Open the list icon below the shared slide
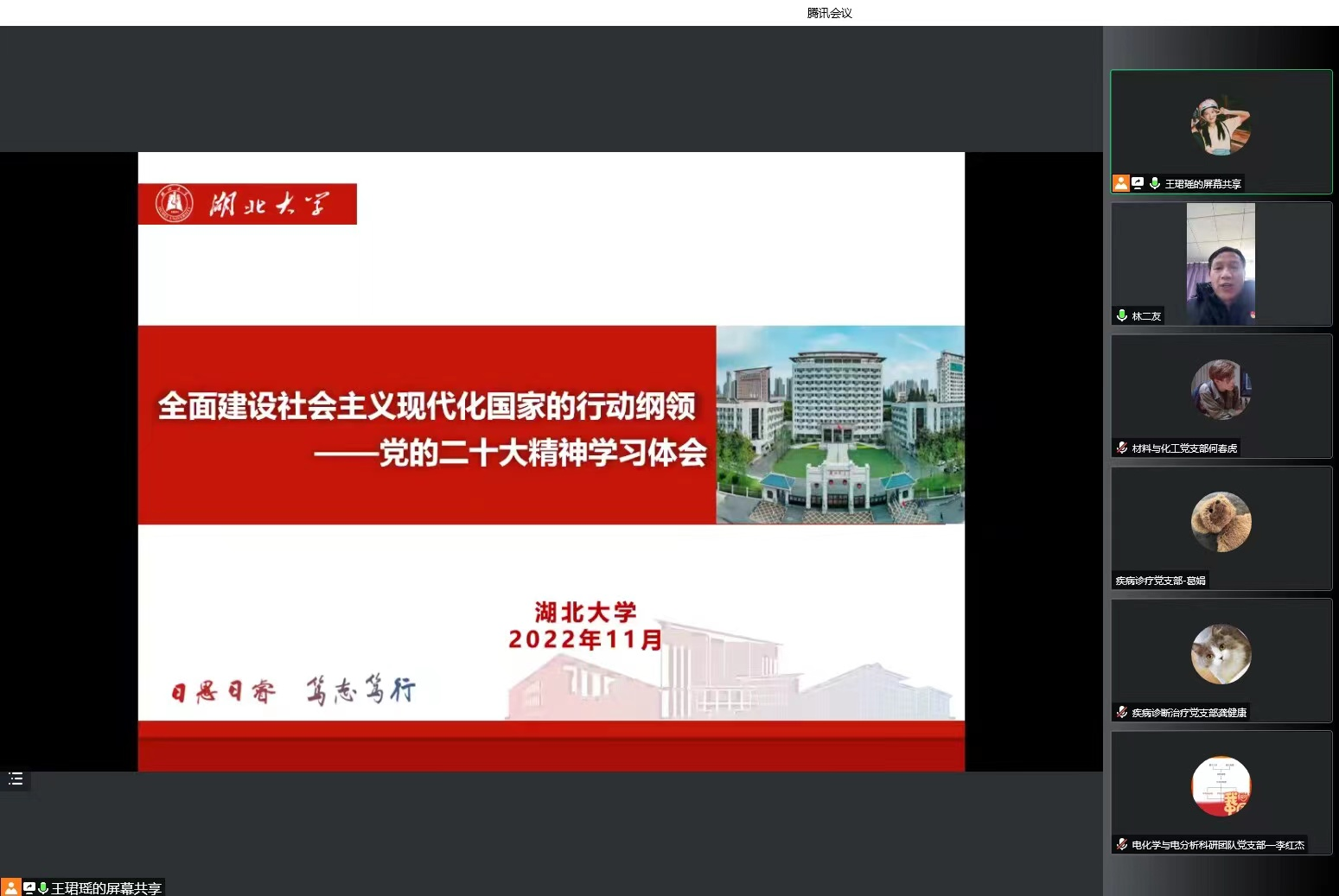 click(x=16, y=779)
